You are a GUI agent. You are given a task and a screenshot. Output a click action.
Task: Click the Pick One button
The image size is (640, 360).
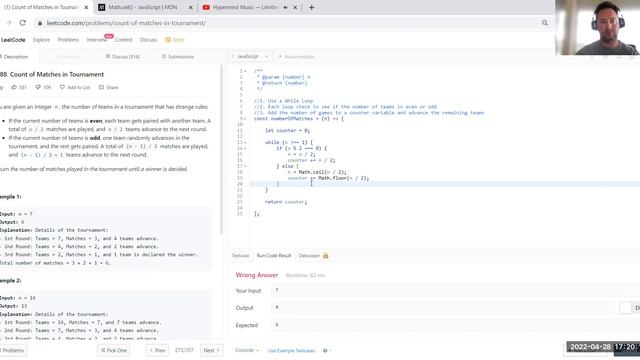114,351
